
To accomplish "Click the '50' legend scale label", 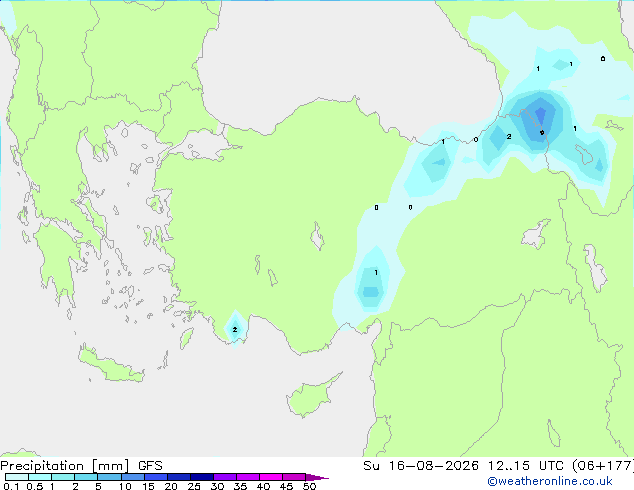I will 310,486.
